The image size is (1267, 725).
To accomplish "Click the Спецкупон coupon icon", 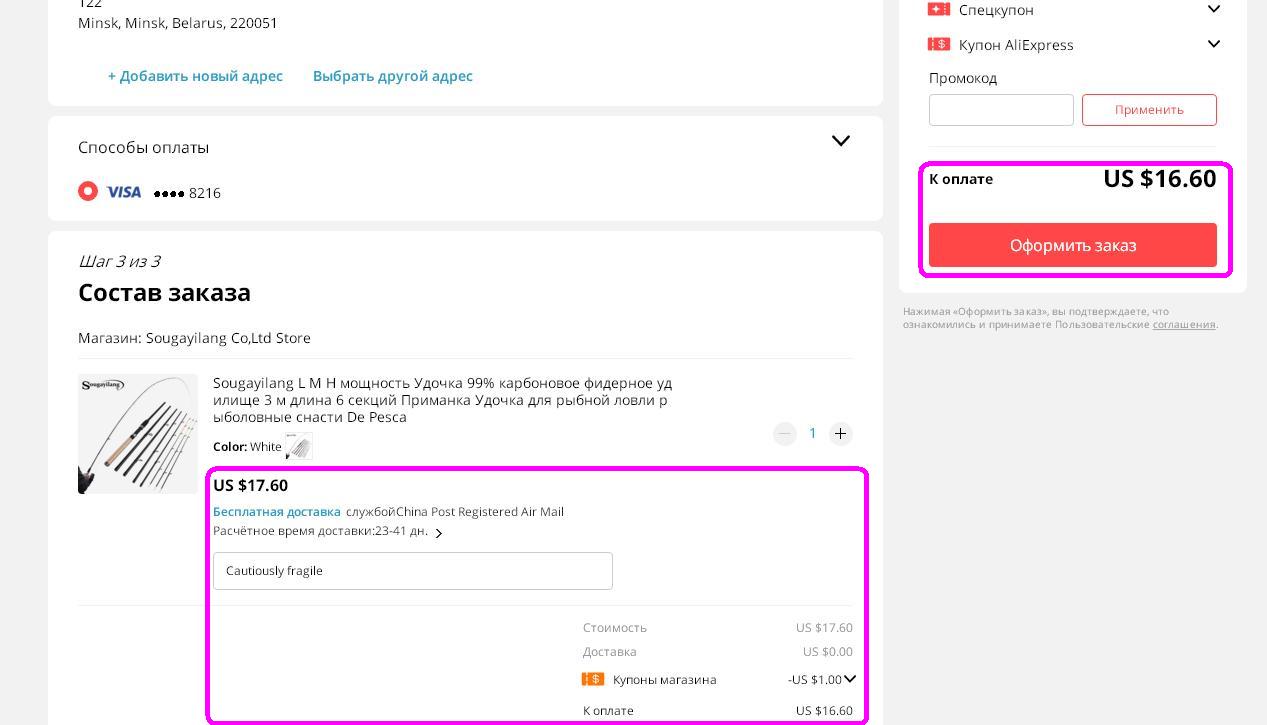I will pos(938,9).
